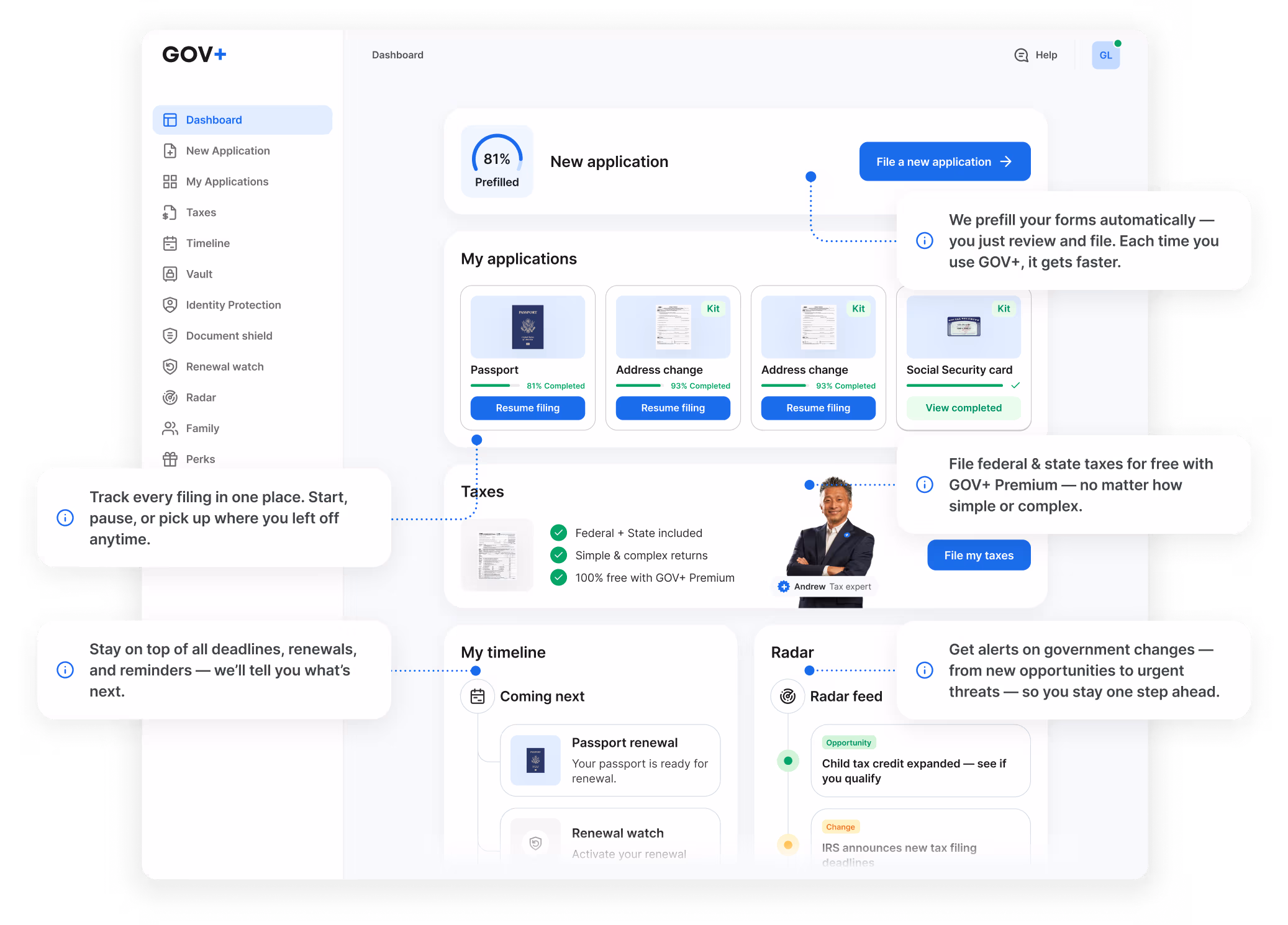Click Federal + State included checkmark
This screenshot has width=1288, height=925.
558,533
